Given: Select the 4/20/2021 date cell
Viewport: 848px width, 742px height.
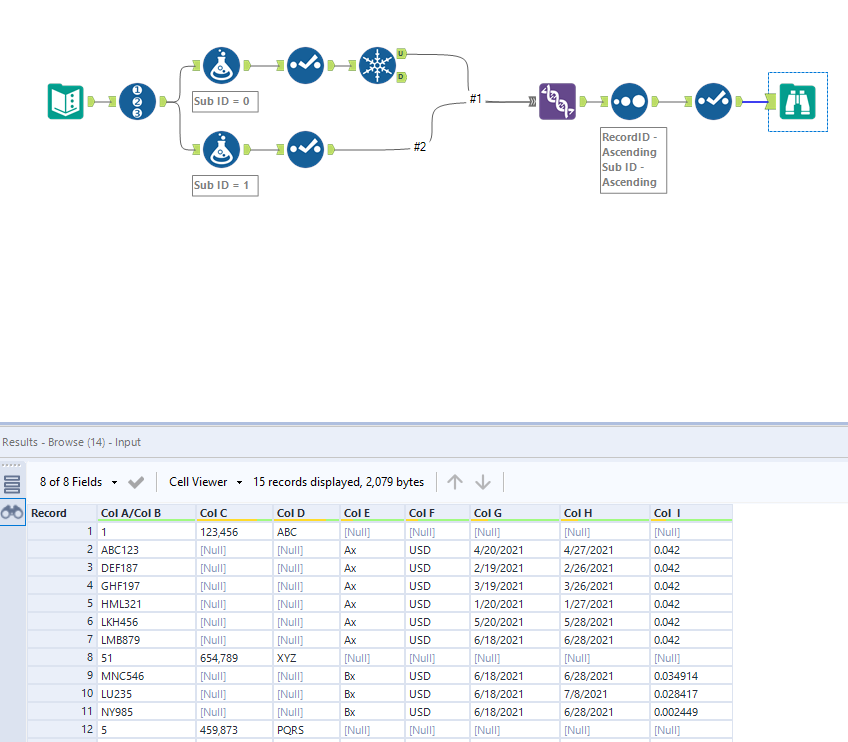Looking at the screenshot, I should click(x=515, y=550).
